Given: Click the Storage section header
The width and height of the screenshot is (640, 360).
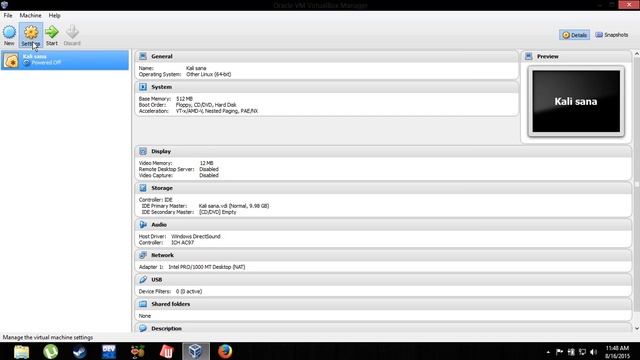Looking at the screenshot, I should tap(383, 188).
